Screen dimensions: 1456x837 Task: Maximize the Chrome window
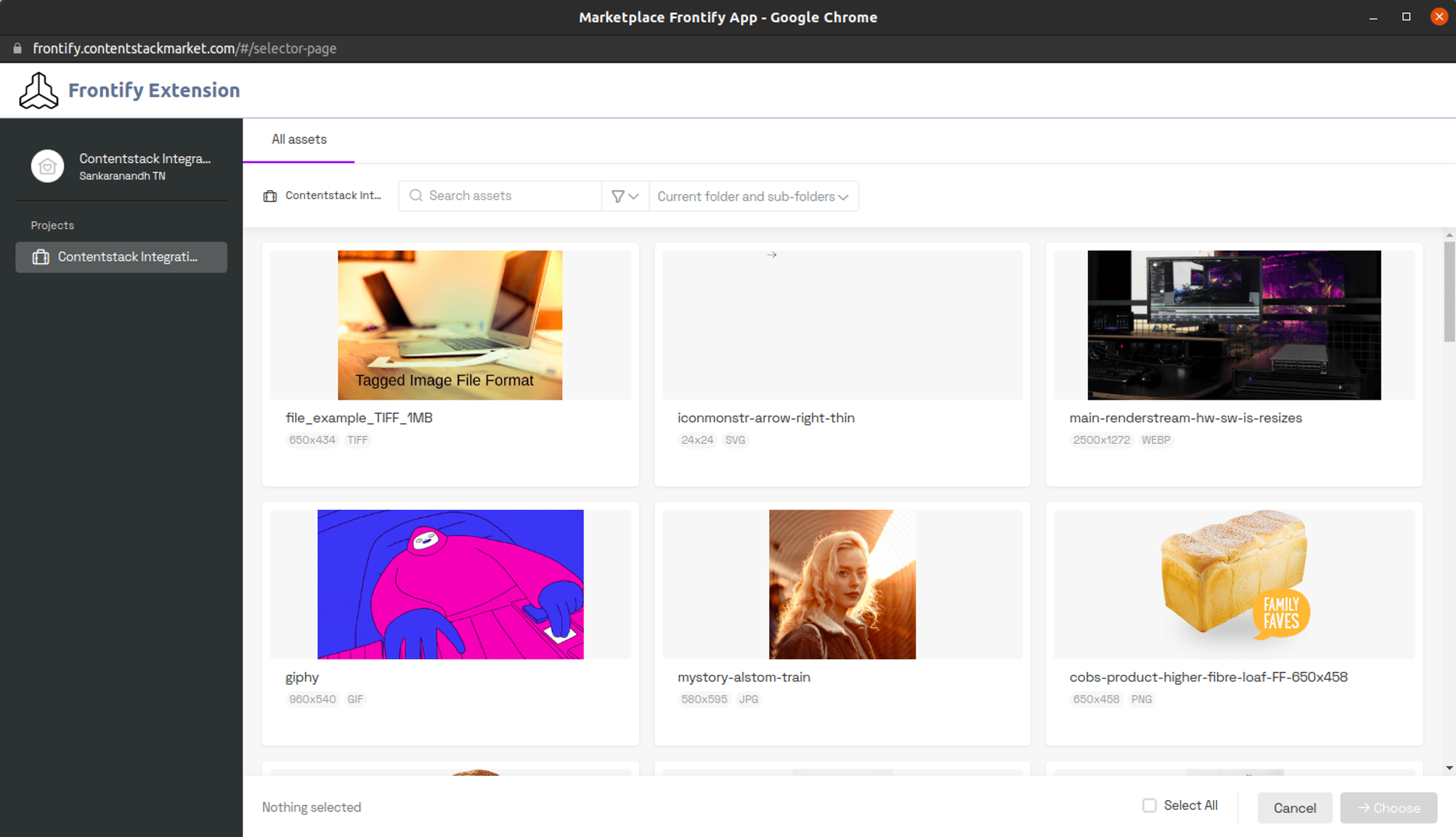[x=1406, y=17]
